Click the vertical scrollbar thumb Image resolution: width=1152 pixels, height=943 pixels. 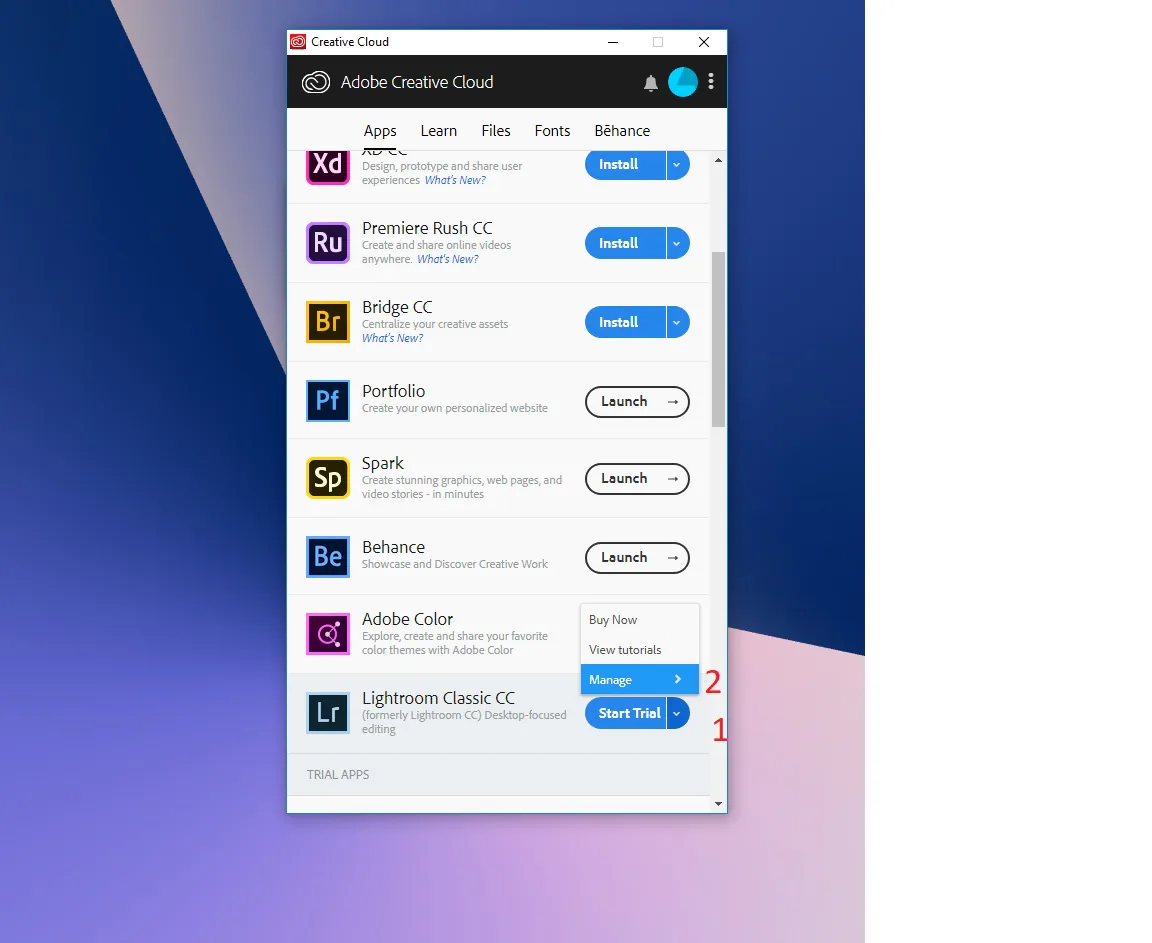pyautogui.click(x=719, y=339)
